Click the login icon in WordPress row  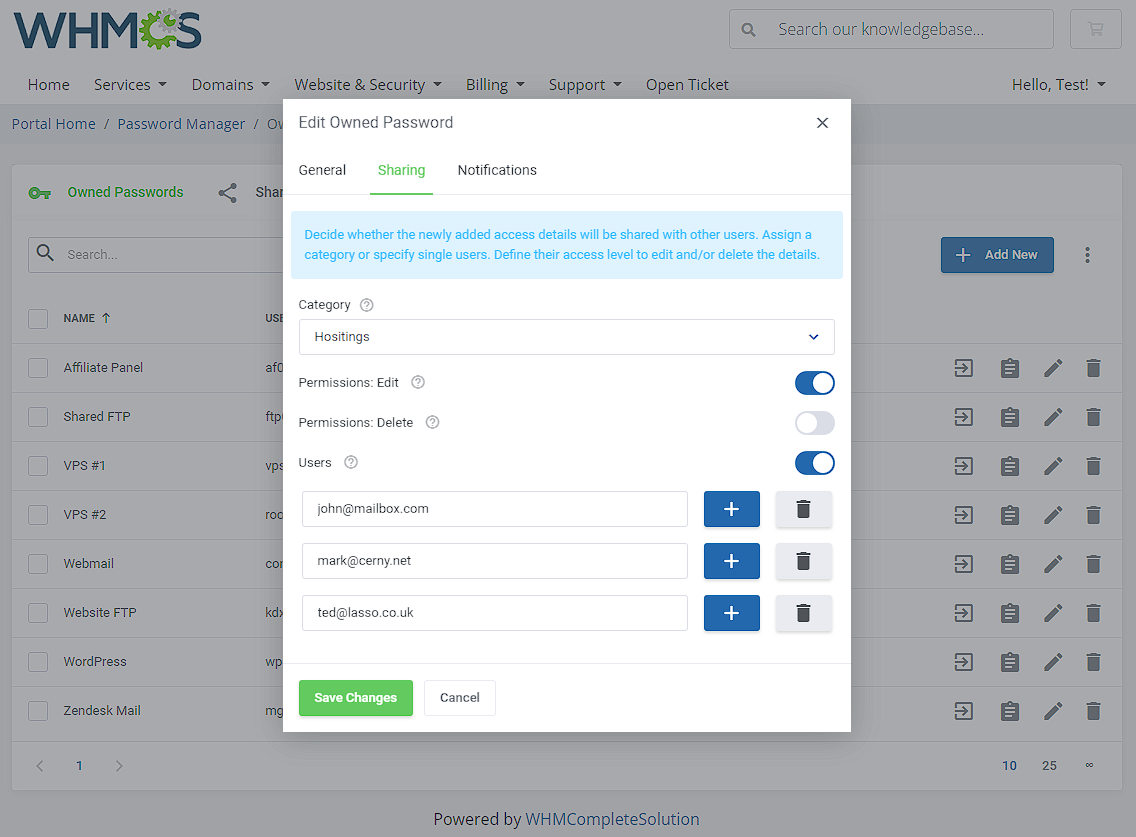pyautogui.click(x=964, y=662)
